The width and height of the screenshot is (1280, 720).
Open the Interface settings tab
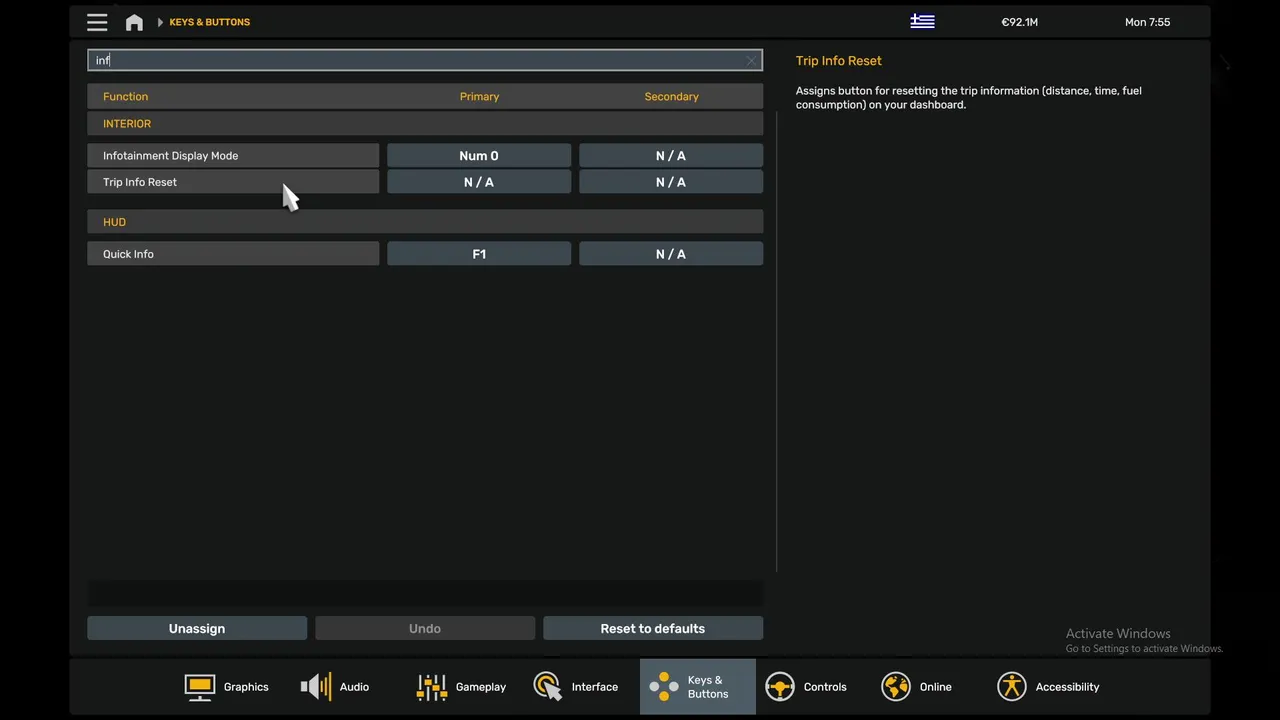576,687
